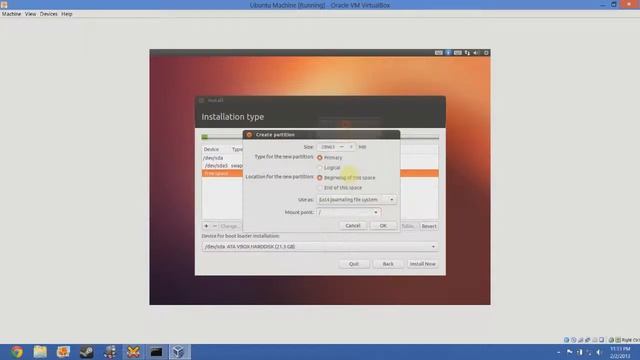Open File Explorer from the taskbar
640x360 pixels.
[40, 351]
